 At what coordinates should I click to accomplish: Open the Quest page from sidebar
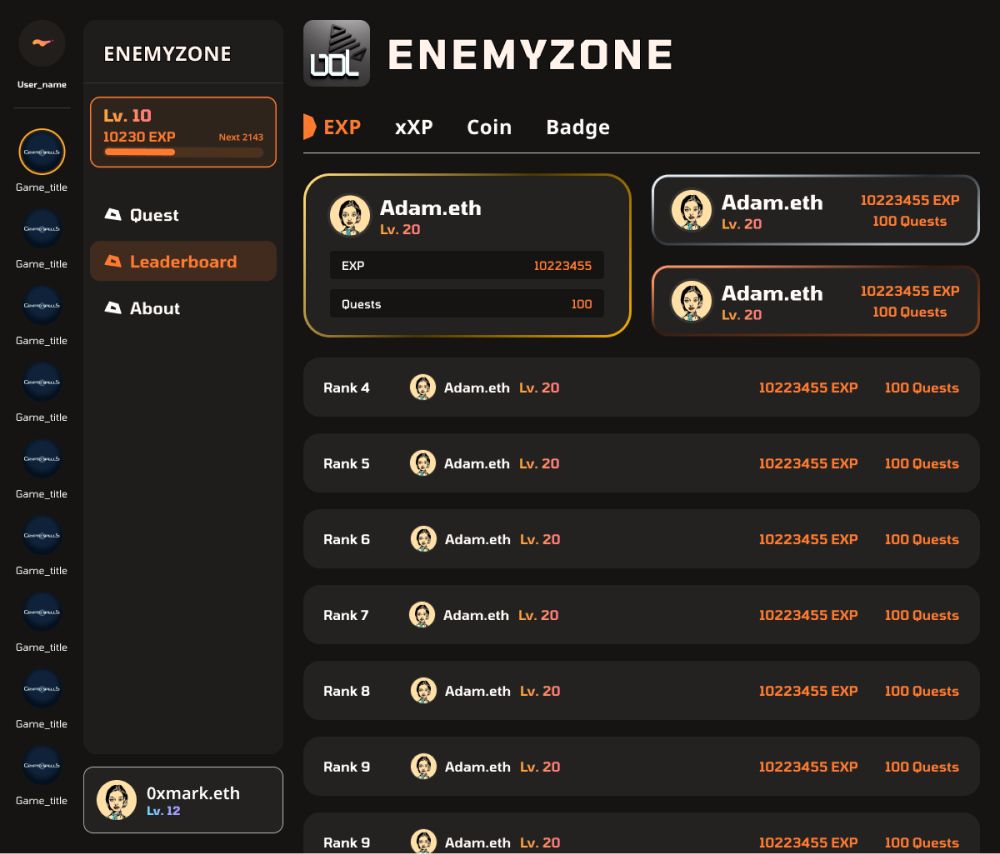click(x=154, y=215)
